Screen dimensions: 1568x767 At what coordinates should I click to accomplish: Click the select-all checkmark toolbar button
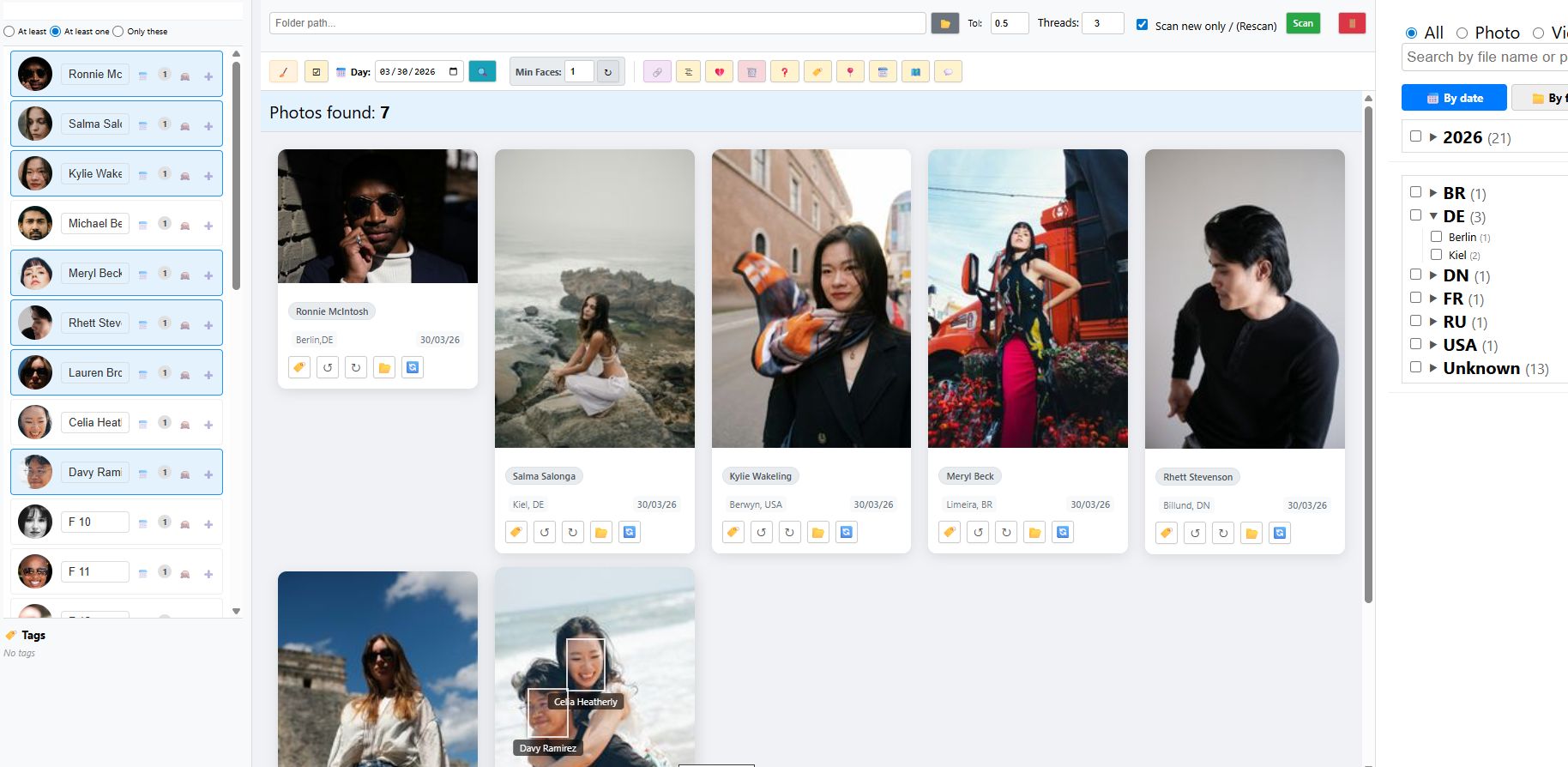317,72
